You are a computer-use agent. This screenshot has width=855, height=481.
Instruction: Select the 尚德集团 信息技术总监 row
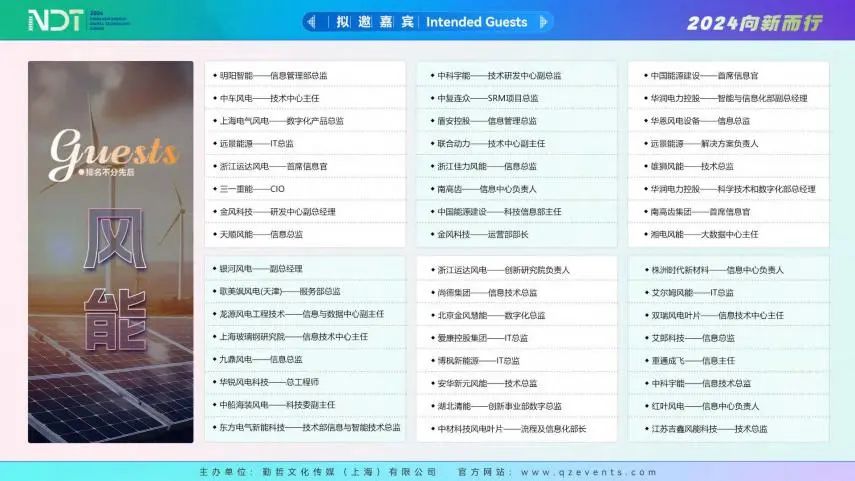click(517, 293)
